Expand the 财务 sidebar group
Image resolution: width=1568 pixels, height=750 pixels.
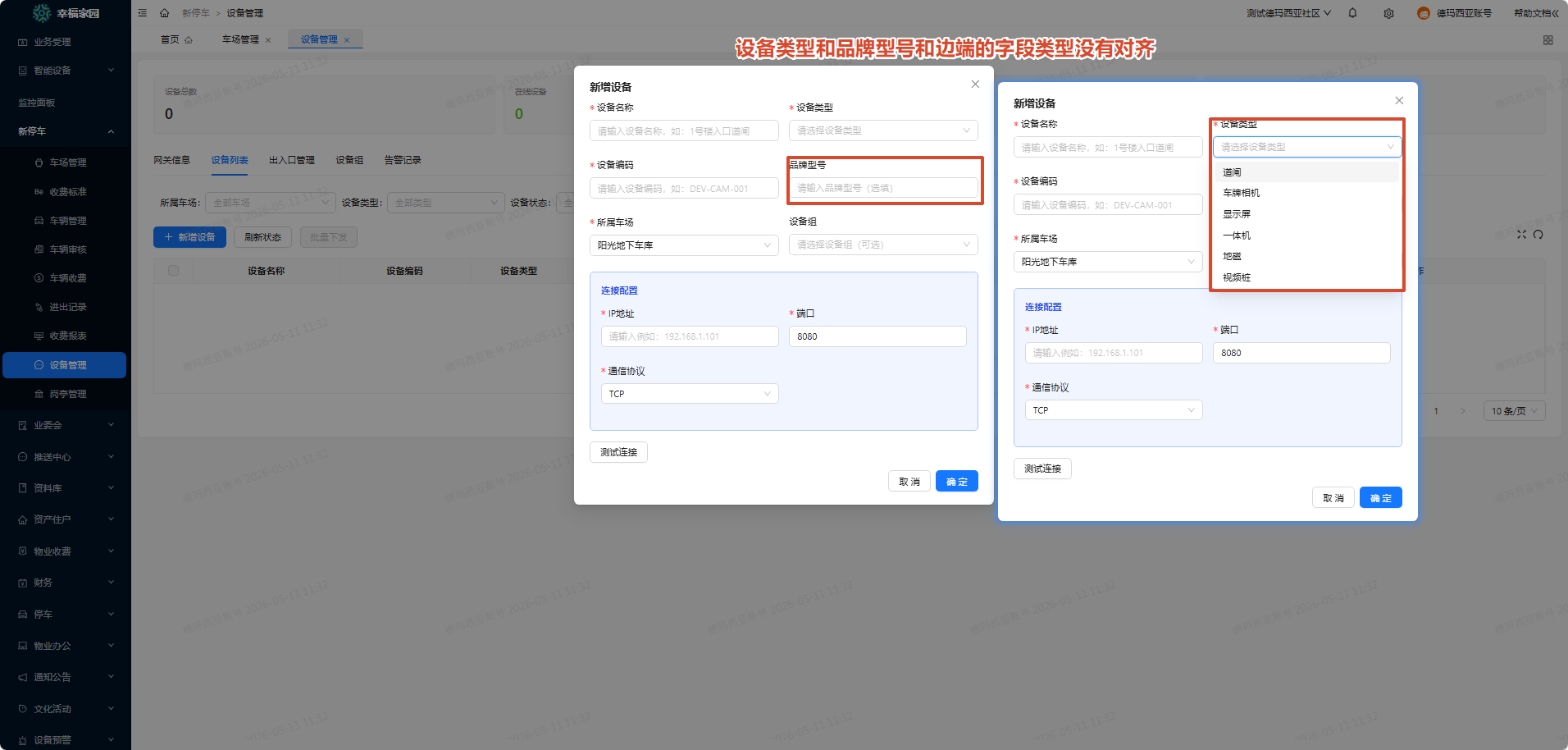pyautogui.click(x=66, y=583)
